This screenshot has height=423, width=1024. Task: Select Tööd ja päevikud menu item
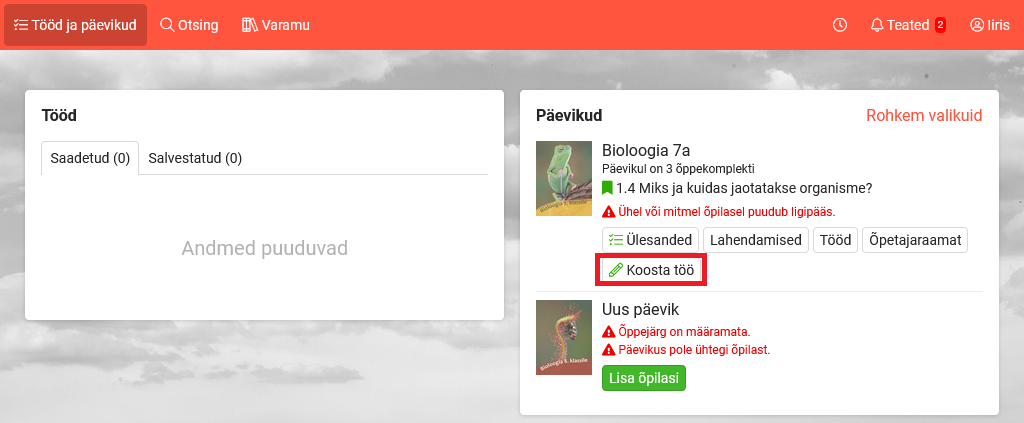click(75, 25)
